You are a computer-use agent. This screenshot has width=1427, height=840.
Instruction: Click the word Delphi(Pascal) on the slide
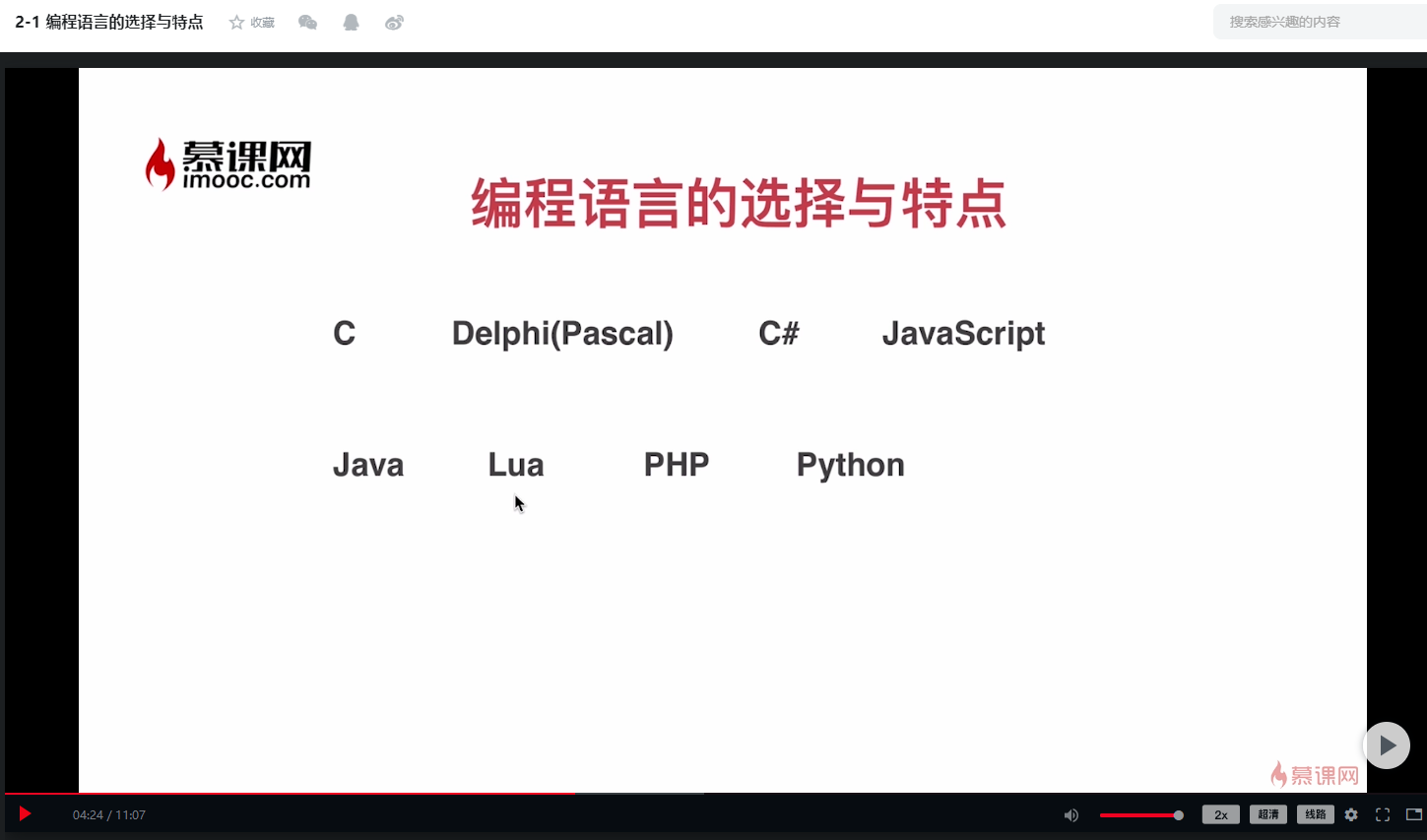pos(562,334)
